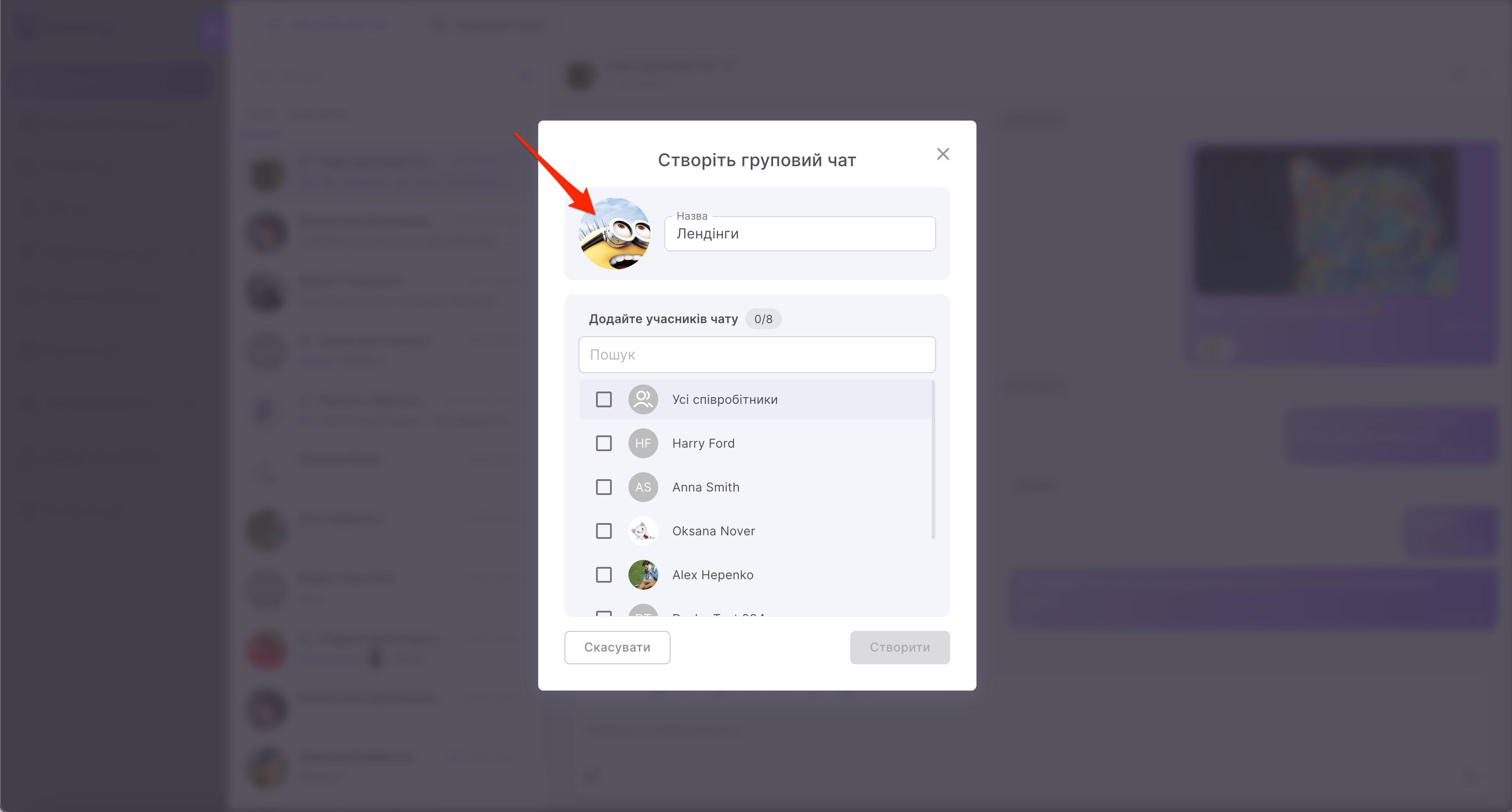Viewport: 1512px width, 812px height.
Task: Click Oksana Nover's cat avatar
Action: 643,531
